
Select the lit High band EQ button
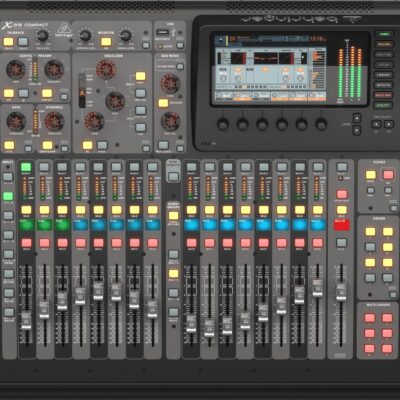tap(141, 76)
